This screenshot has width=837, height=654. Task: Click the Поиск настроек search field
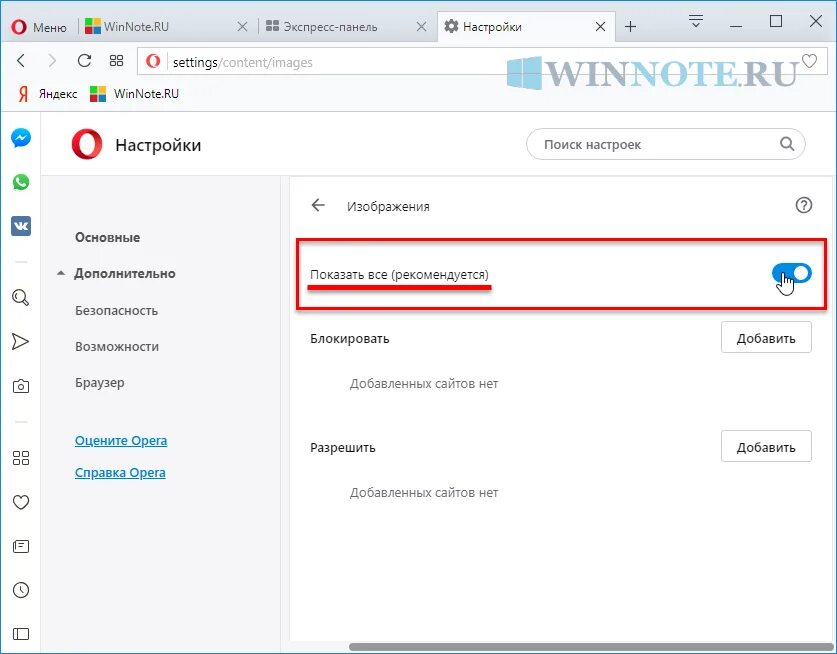click(665, 144)
